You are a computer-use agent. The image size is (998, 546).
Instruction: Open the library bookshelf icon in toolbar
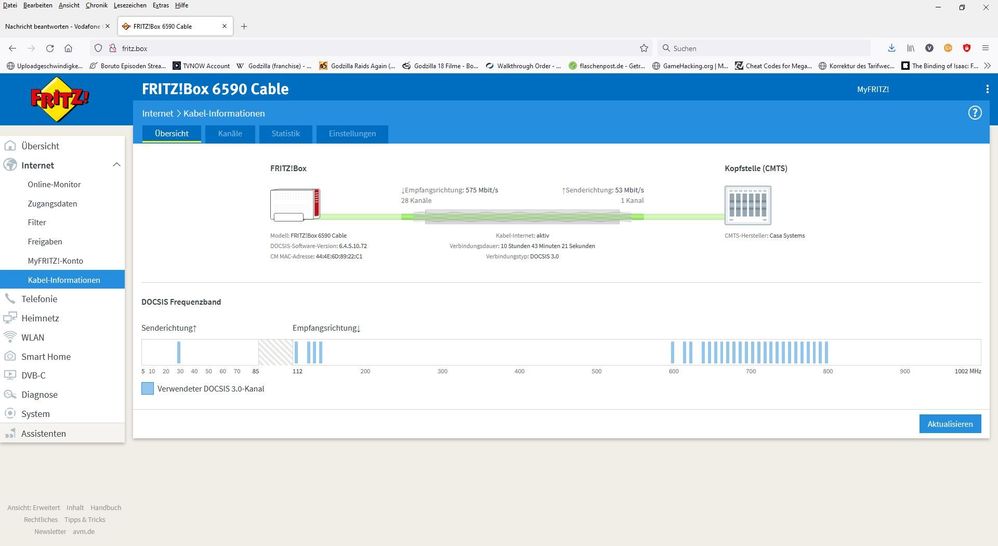pos(911,48)
